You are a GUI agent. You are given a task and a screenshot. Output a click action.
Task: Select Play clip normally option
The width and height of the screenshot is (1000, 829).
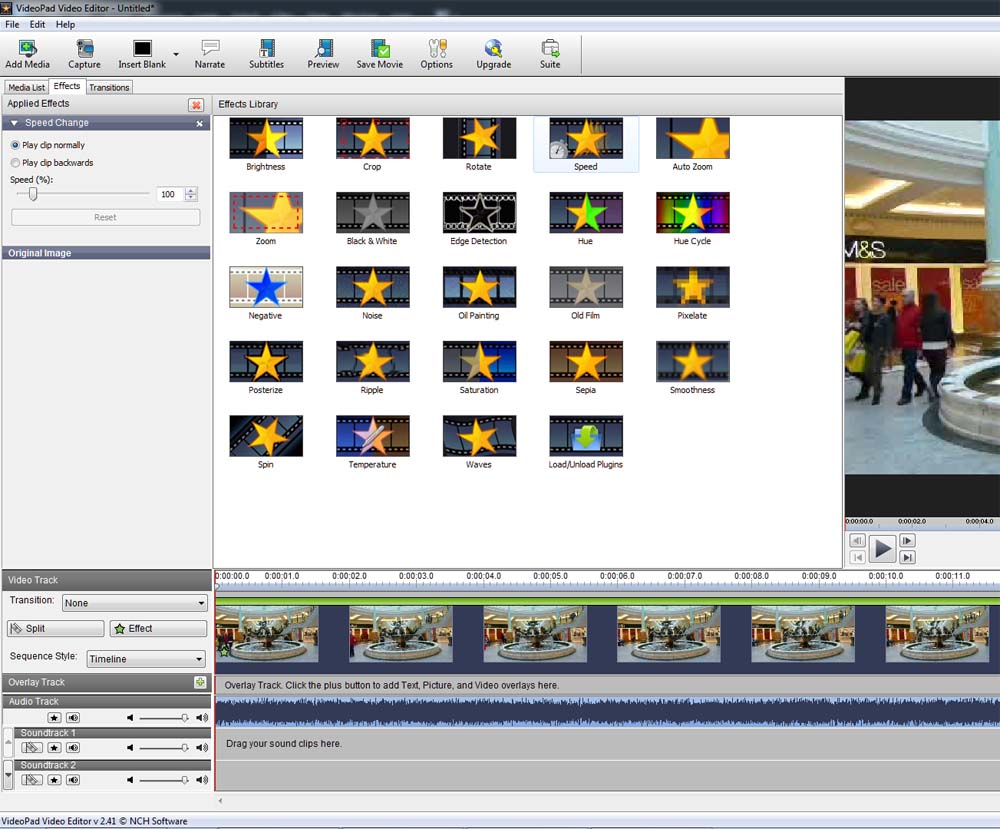pos(15,145)
